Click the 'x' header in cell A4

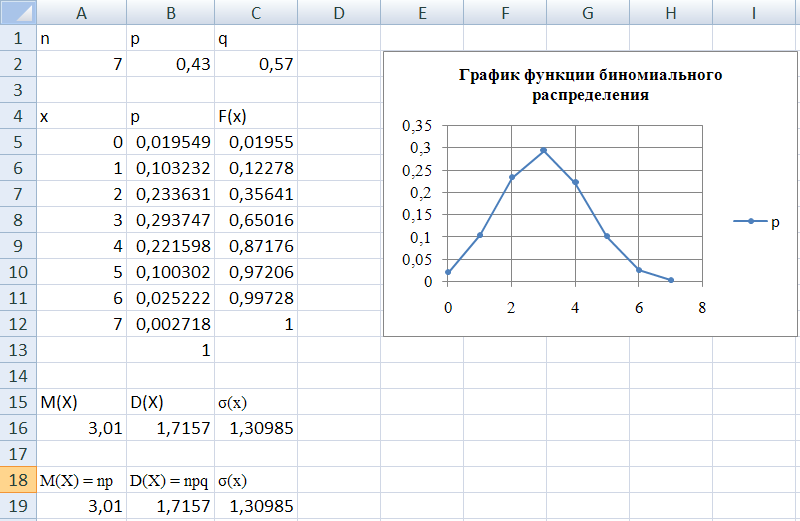(x=82, y=116)
